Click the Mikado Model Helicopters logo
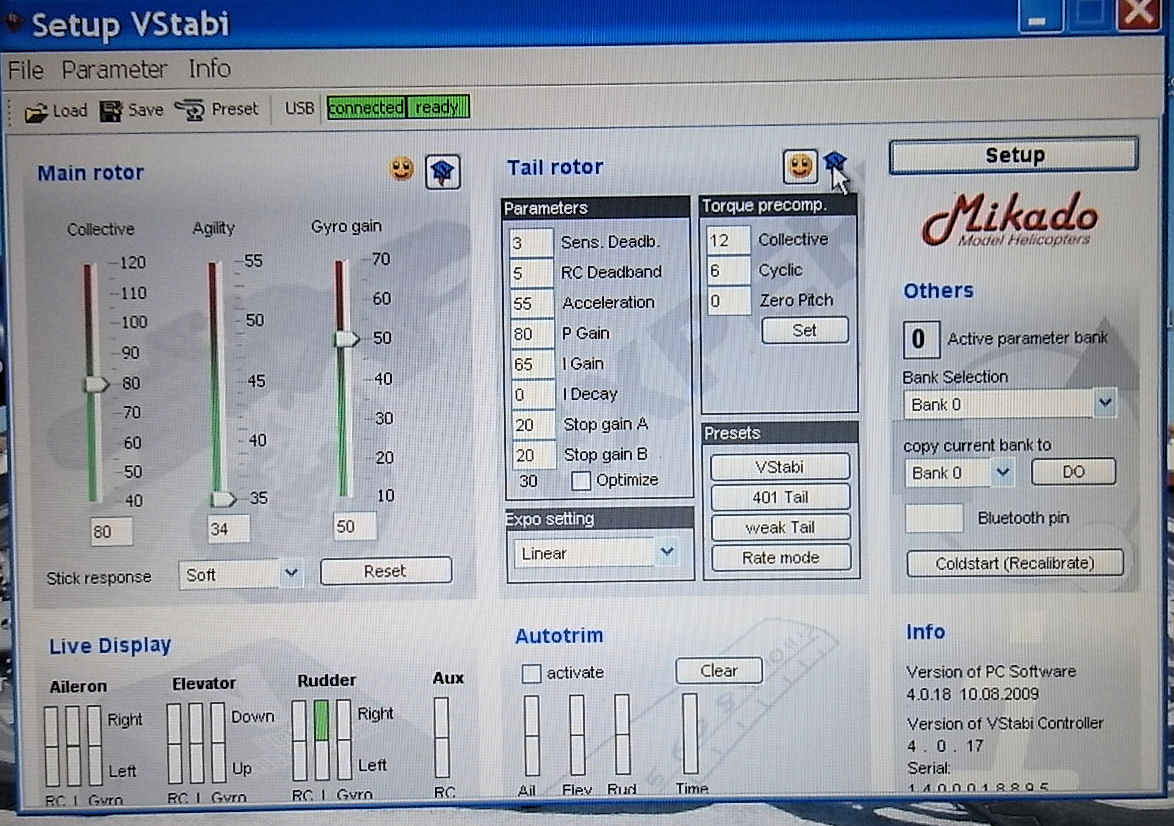The width and height of the screenshot is (1174, 826). 1011,219
